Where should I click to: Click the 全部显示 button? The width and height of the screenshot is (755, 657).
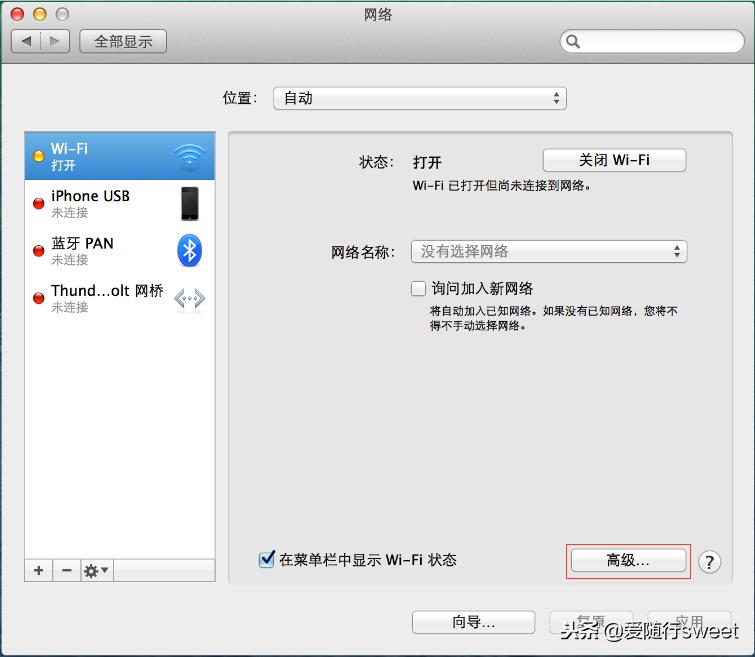tap(123, 41)
